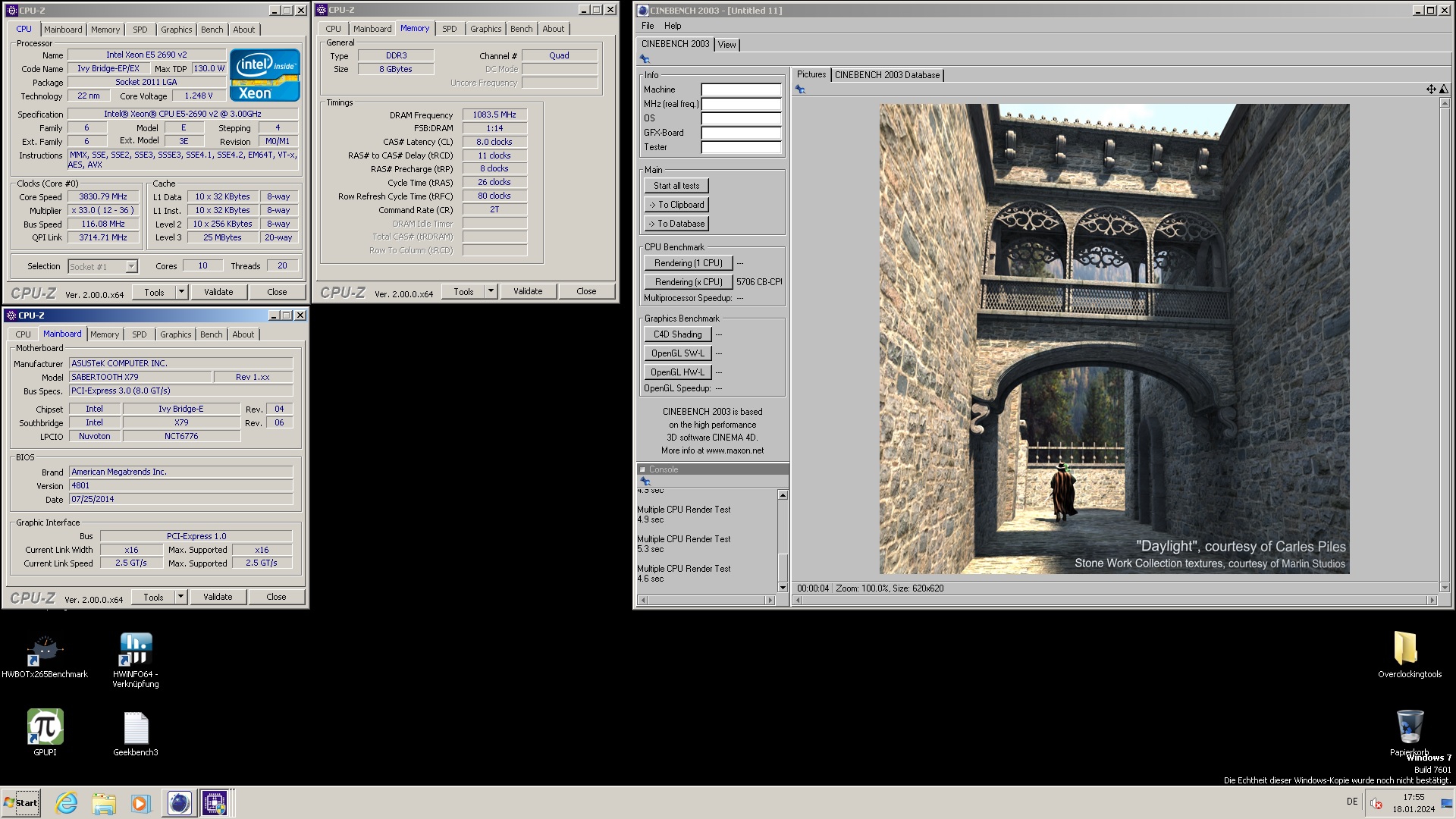Open Help menu in Cinebench
The height and width of the screenshot is (819, 1456).
click(x=673, y=26)
